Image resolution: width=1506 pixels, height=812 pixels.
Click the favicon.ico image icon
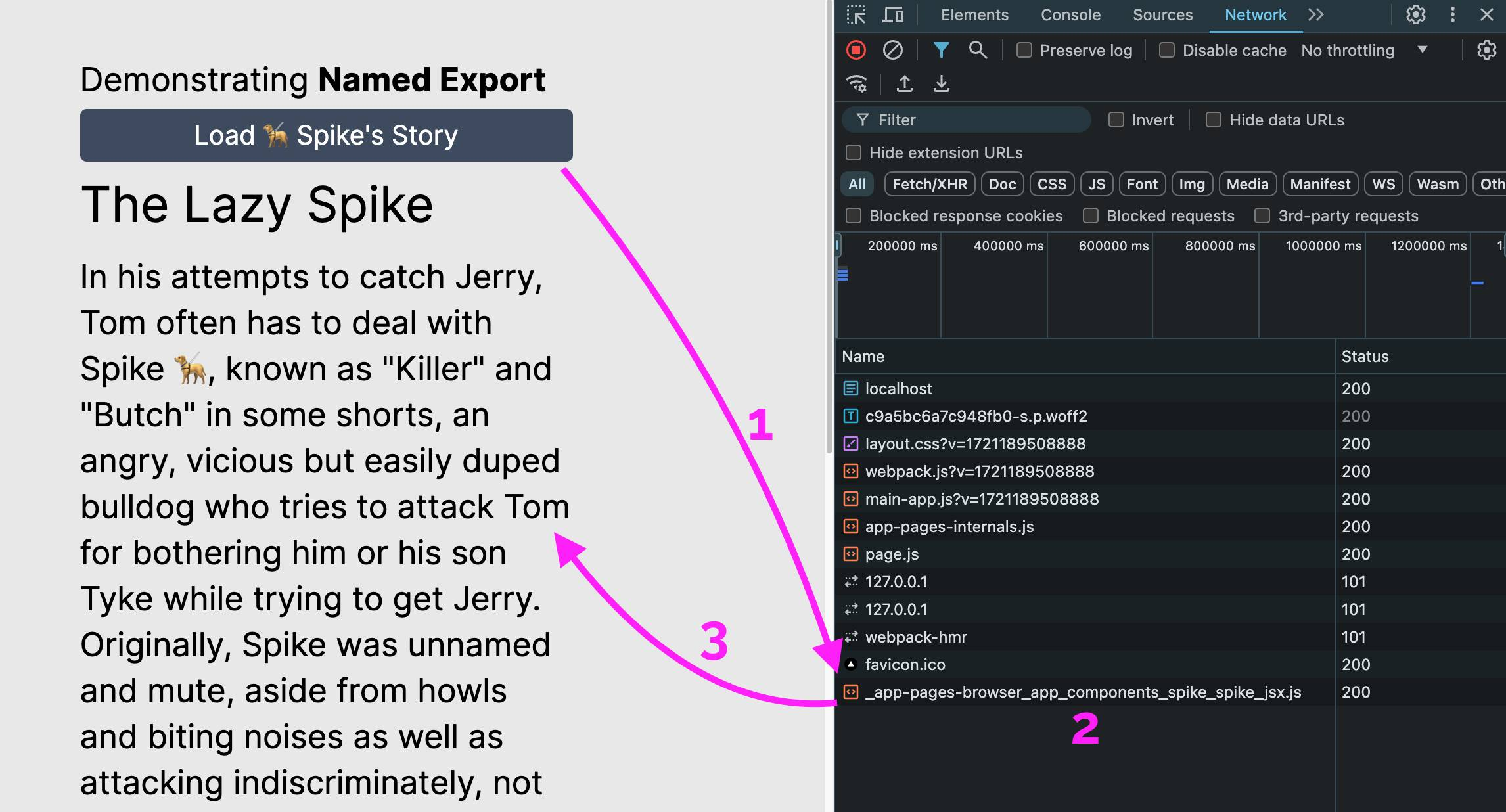click(850, 664)
